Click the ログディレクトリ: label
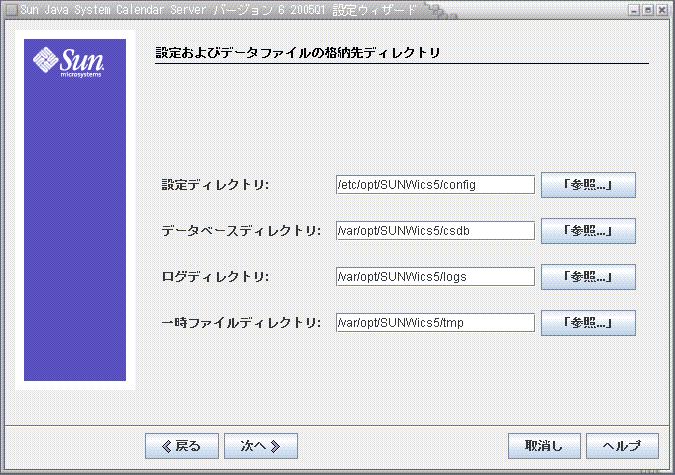675x475 pixels. tap(215, 277)
